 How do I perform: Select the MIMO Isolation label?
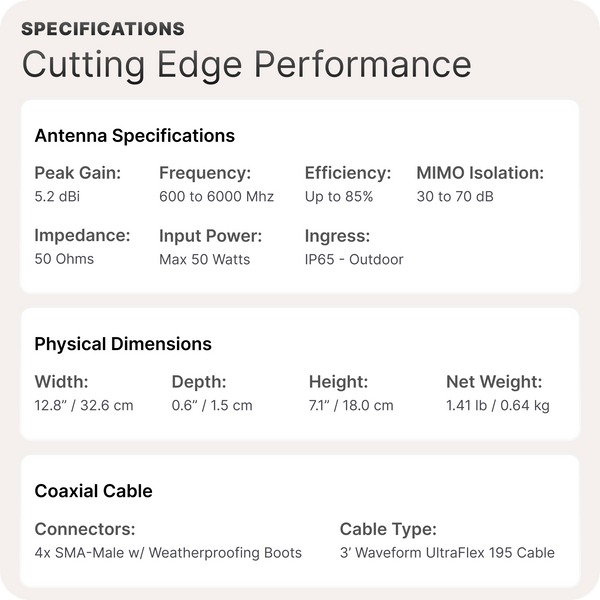point(480,173)
